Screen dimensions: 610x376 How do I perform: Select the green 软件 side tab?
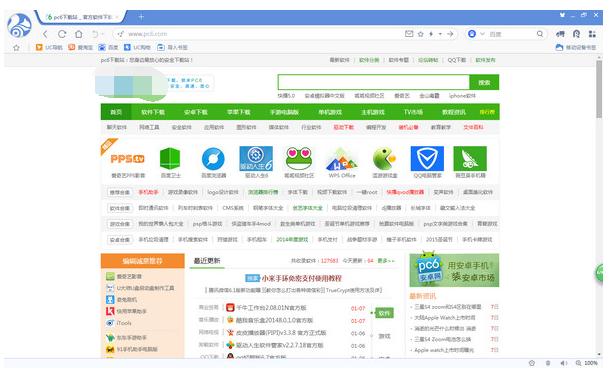[384, 313]
